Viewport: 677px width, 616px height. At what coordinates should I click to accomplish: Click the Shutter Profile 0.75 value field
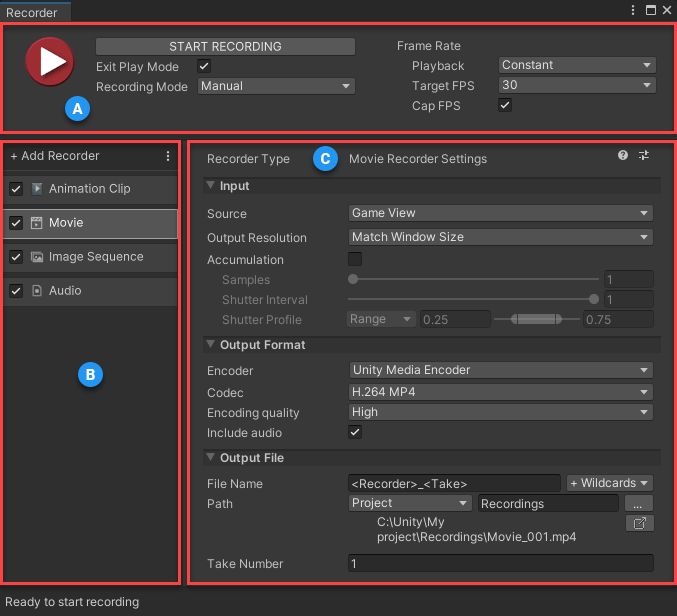coord(618,319)
